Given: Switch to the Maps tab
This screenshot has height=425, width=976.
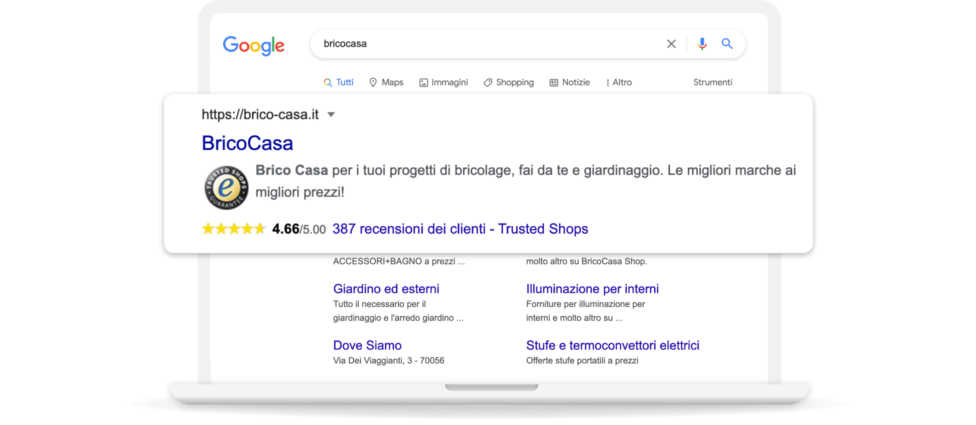Looking at the screenshot, I should [386, 82].
